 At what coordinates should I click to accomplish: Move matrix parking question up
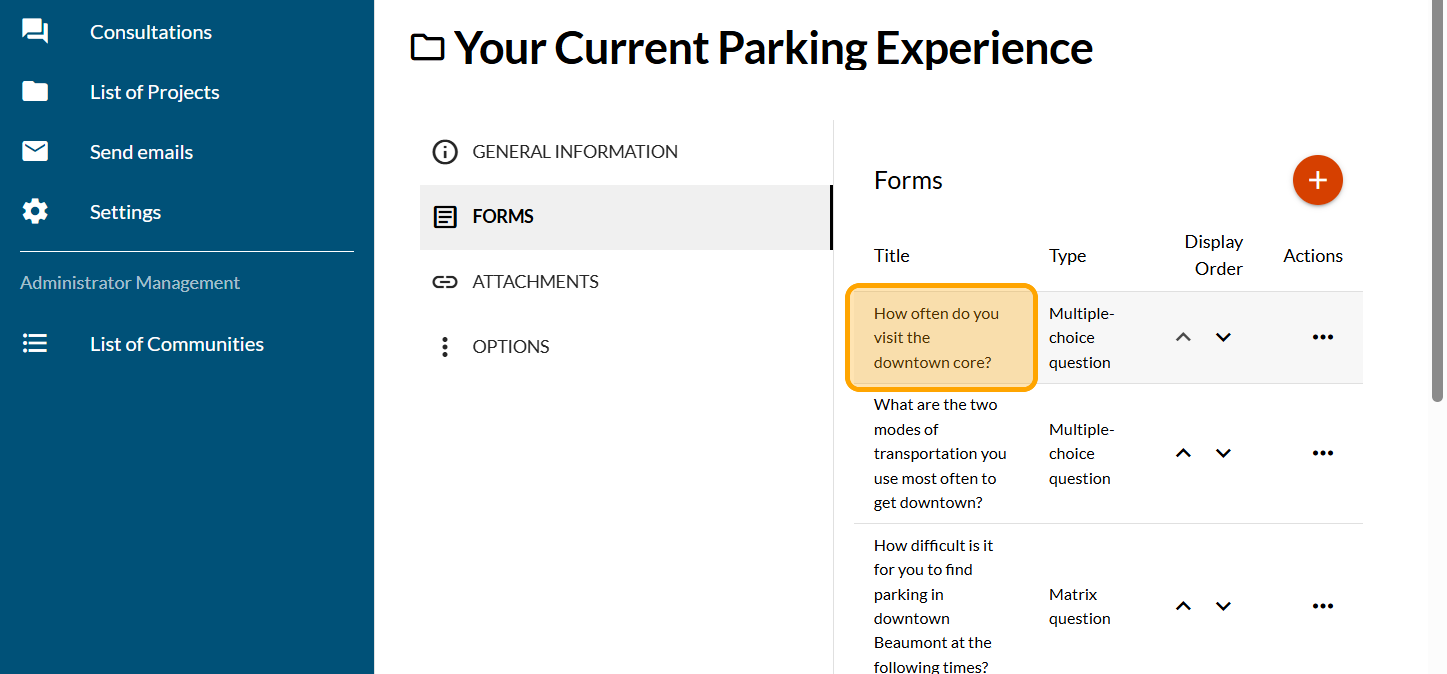click(1183, 606)
